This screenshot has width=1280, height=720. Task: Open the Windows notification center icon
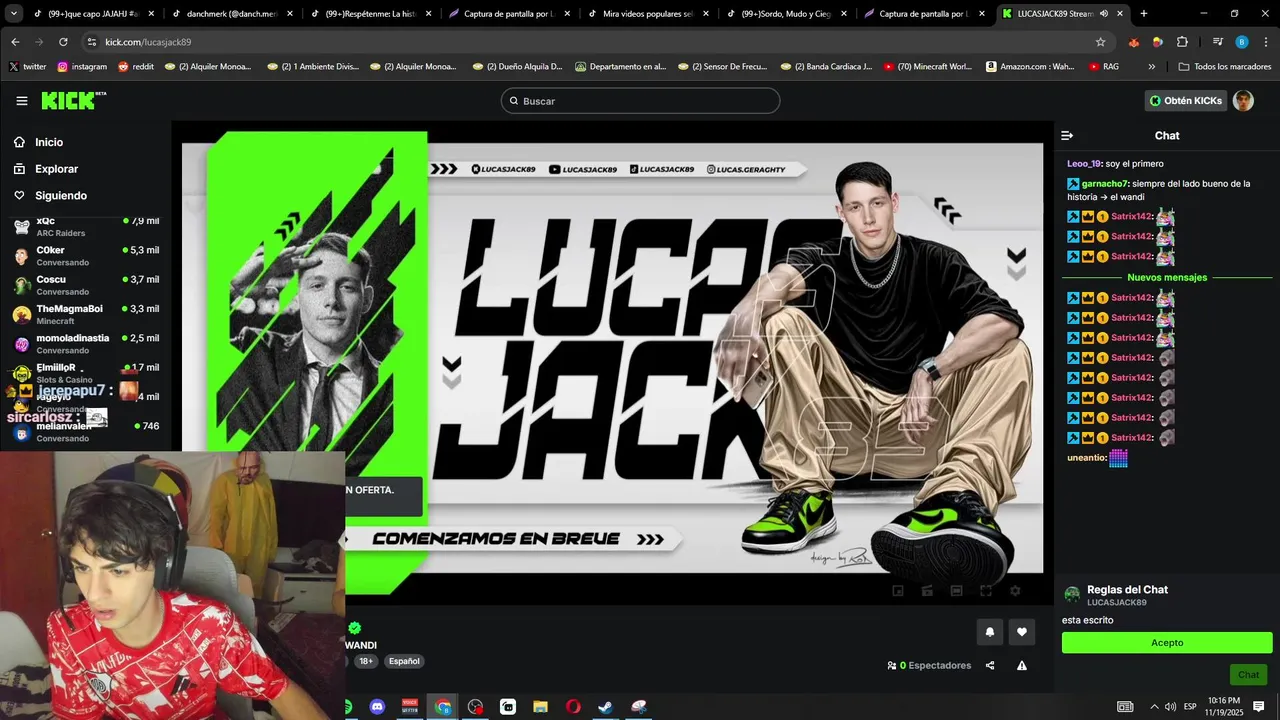tap(1259, 706)
